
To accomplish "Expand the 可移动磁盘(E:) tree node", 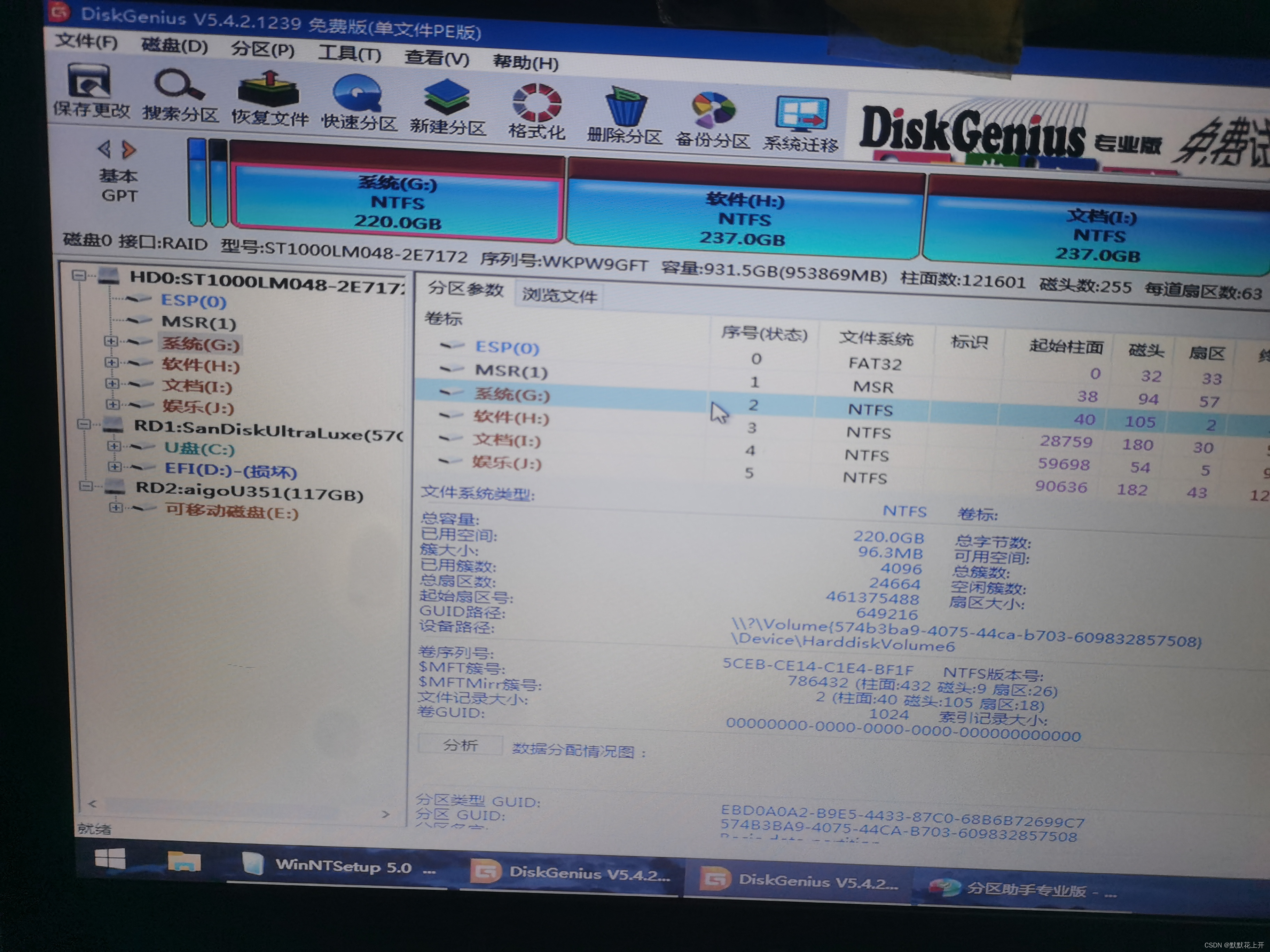I will click(116, 507).
